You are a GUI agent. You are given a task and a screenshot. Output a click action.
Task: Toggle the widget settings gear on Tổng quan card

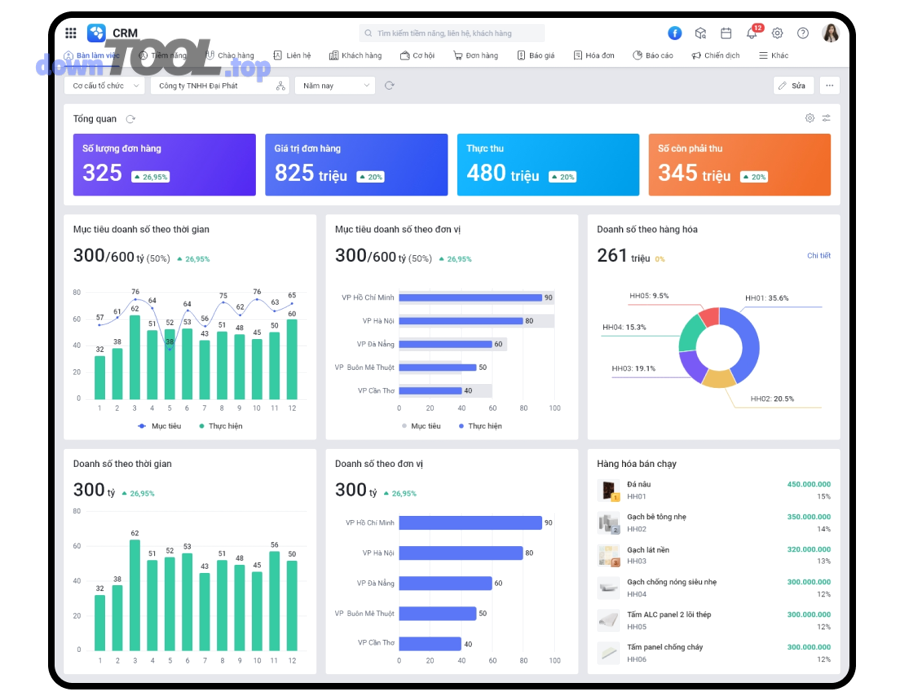click(x=810, y=117)
